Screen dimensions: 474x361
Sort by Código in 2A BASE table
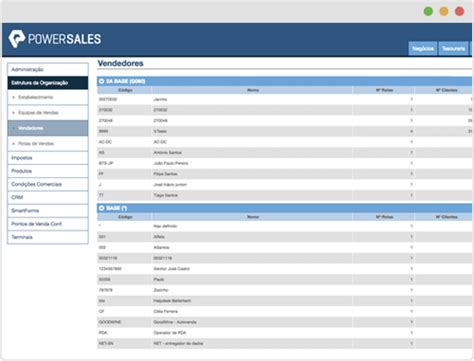[x=125, y=90]
